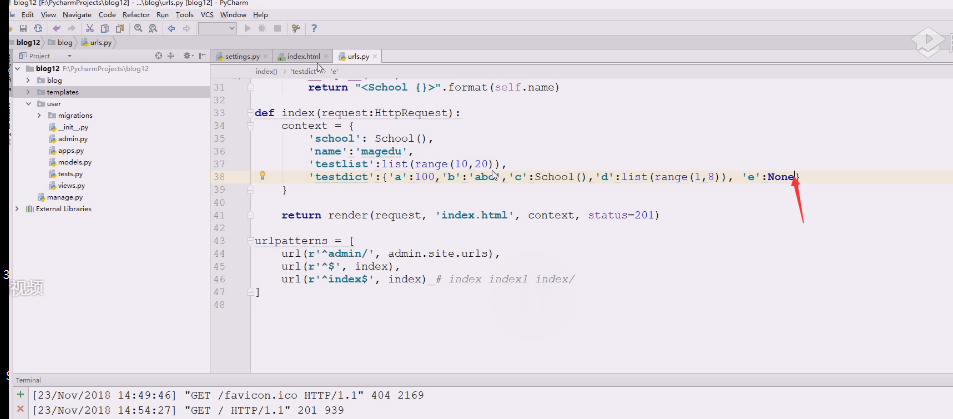Open the Tools menu

(185, 14)
